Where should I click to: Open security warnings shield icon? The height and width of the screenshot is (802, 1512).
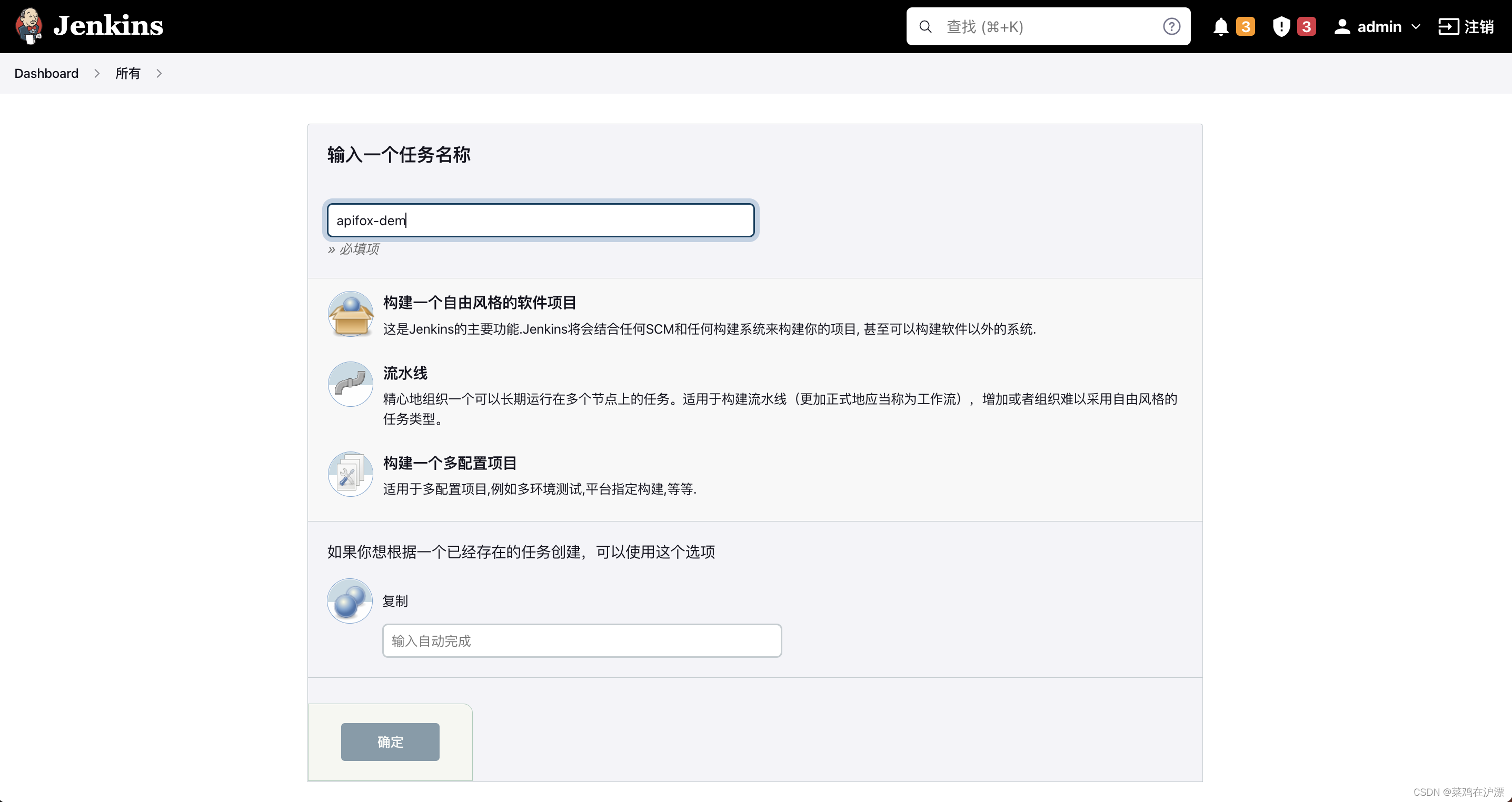click(1281, 26)
